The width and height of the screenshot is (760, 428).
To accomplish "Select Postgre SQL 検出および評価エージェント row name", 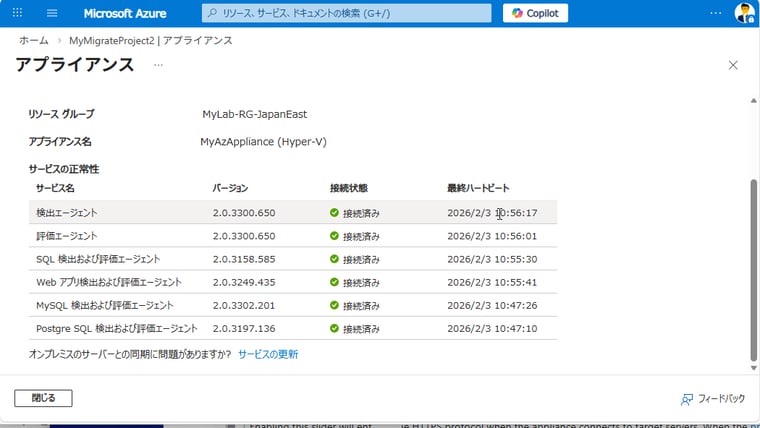I will click(117, 329).
